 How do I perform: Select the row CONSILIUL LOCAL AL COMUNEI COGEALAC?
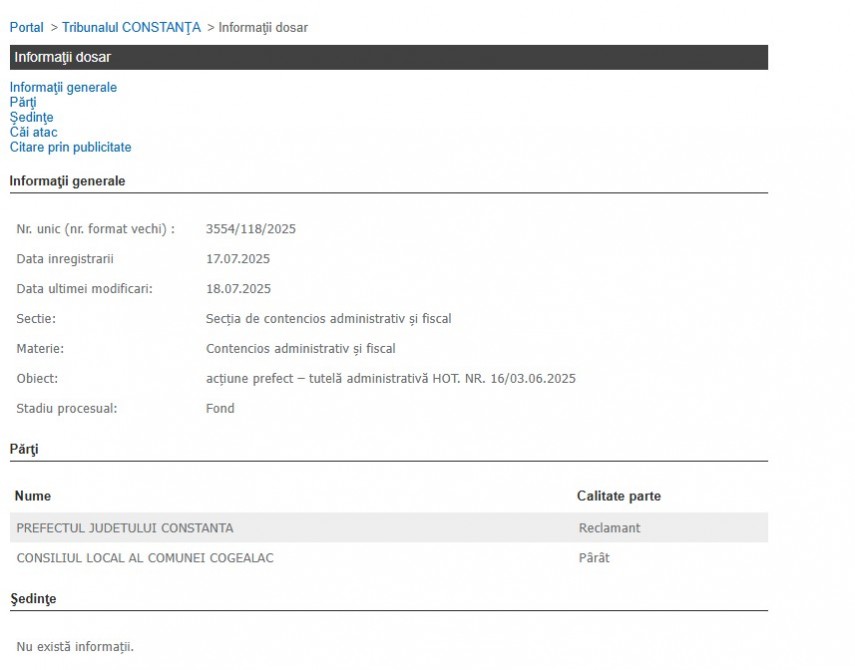[389, 558]
